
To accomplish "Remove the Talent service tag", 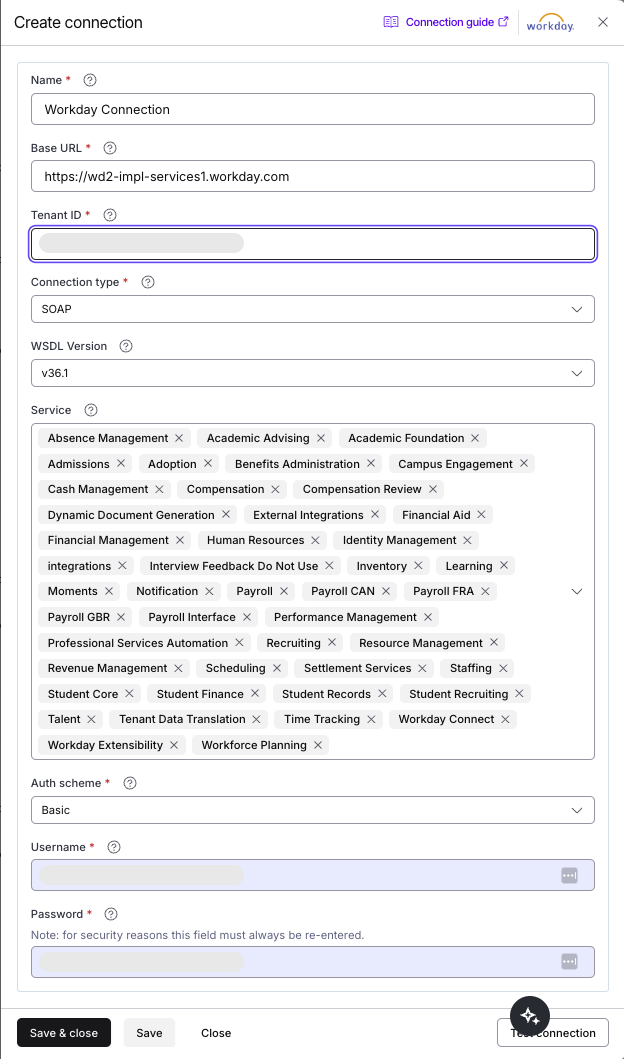I will coord(92,719).
